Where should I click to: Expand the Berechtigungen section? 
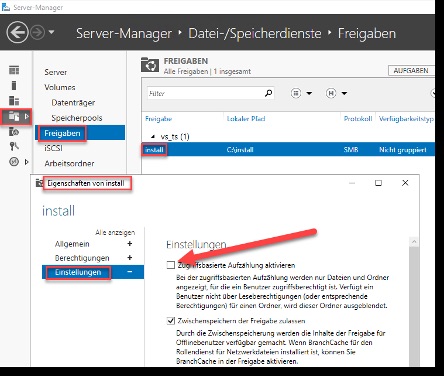coord(130,258)
